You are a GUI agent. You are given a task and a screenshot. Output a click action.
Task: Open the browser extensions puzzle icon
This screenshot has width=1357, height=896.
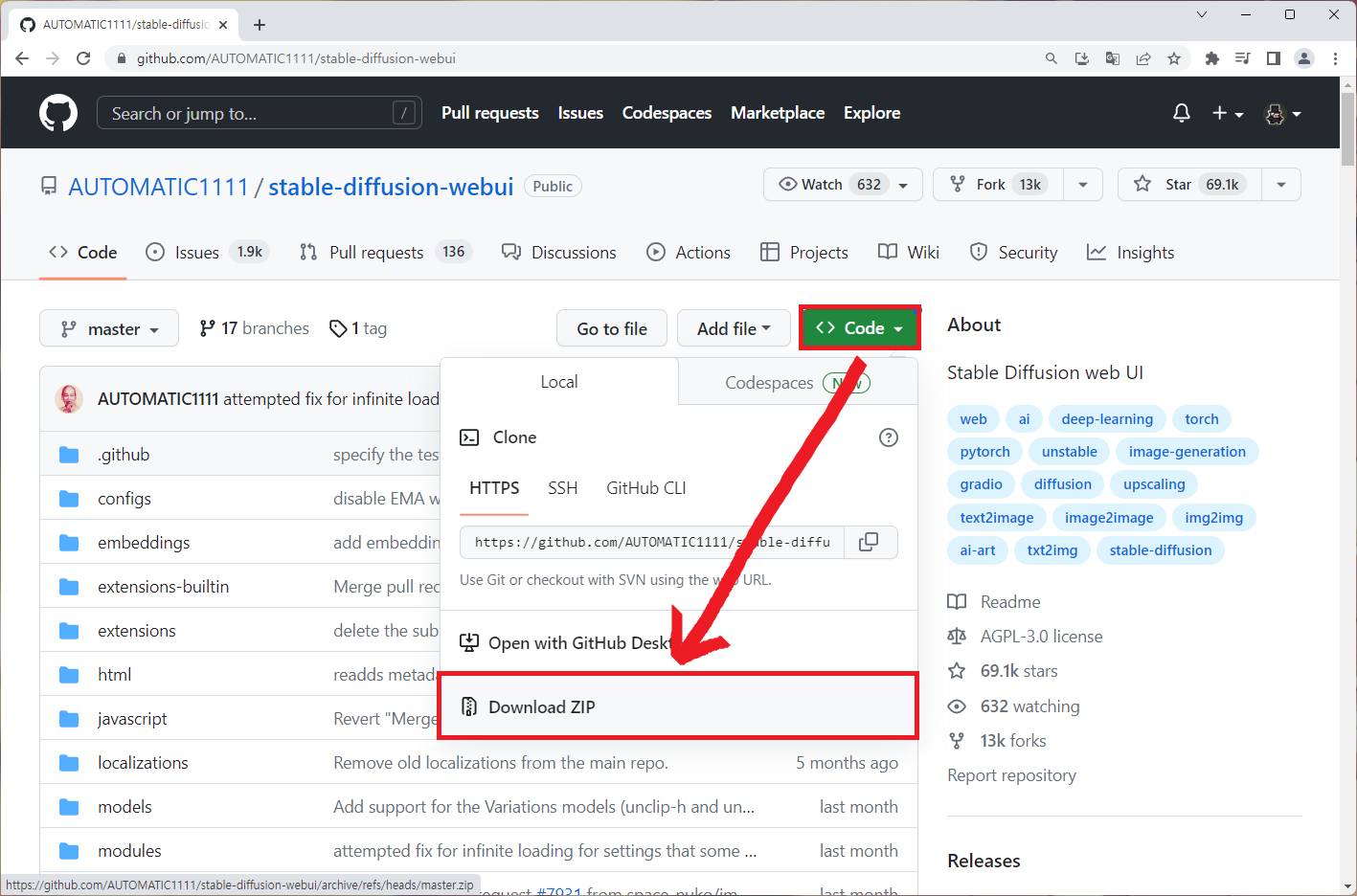click(1212, 58)
